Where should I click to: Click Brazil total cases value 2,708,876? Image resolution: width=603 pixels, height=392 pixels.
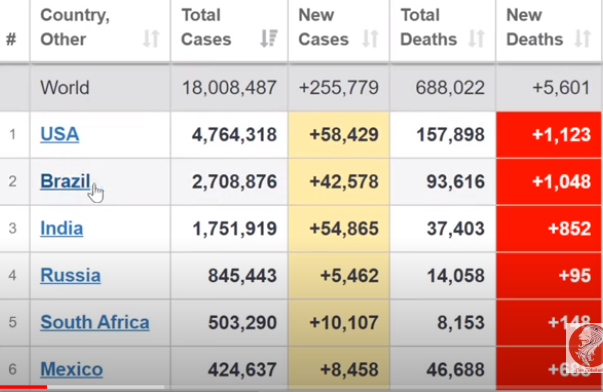tap(234, 182)
